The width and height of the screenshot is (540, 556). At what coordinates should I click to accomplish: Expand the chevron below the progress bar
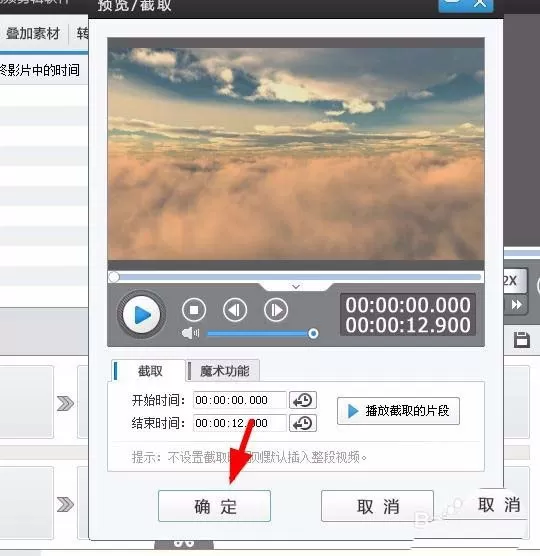coord(296,286)
